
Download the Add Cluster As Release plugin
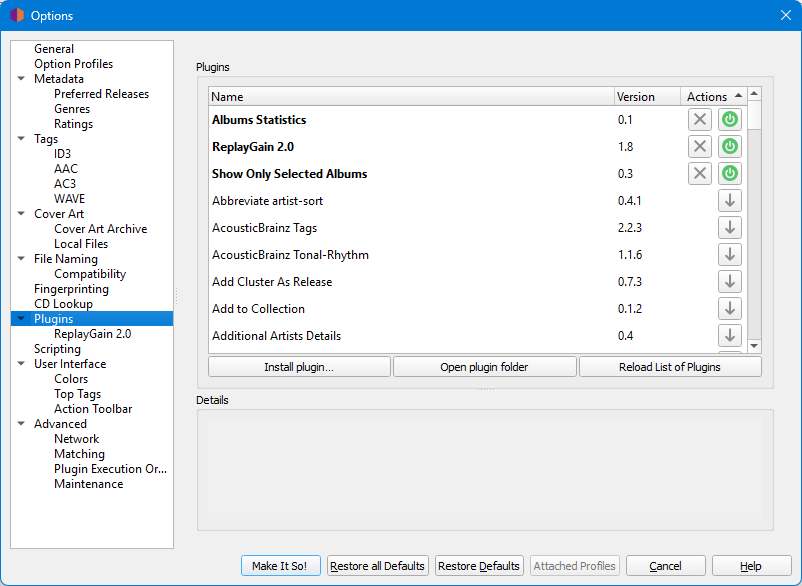730,282
